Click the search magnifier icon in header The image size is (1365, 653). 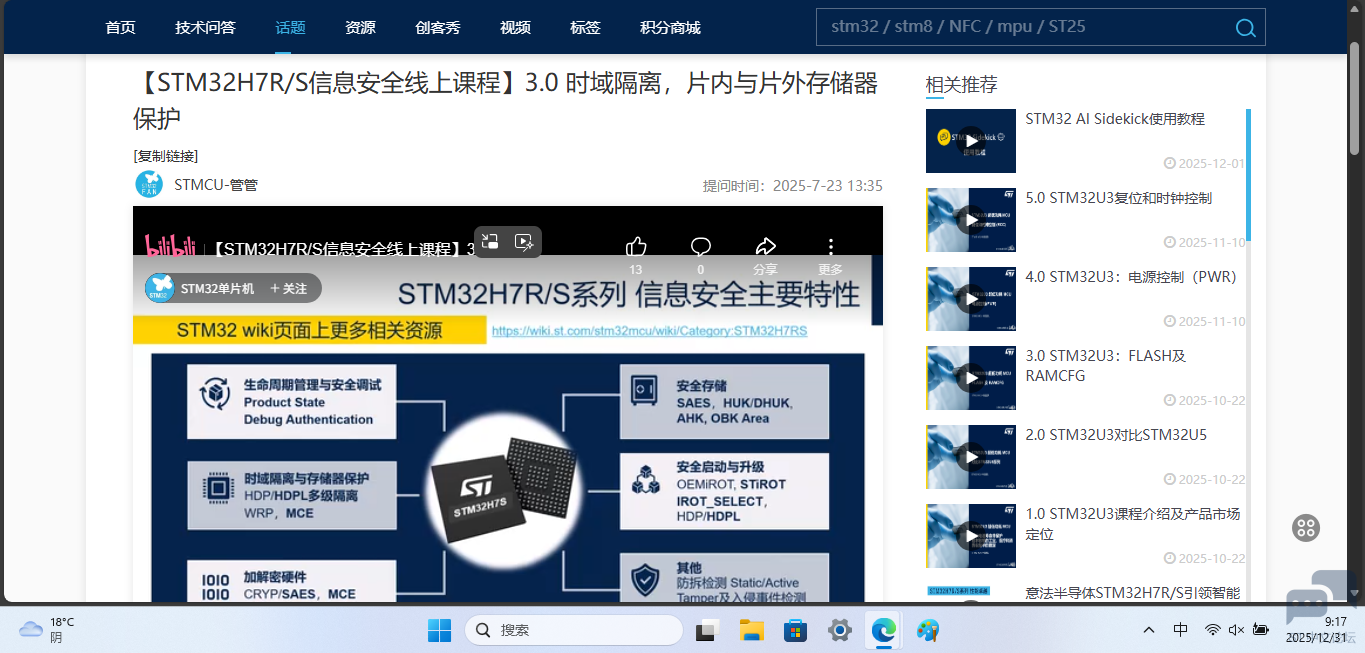click(1245, 27)
